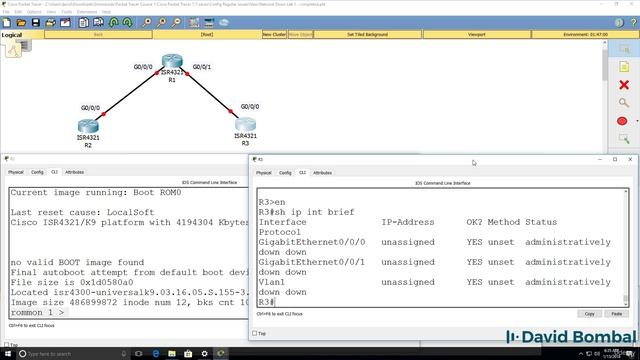Click the Back button in logical bar
Screen dimensions: 640x360
point(98,35)
